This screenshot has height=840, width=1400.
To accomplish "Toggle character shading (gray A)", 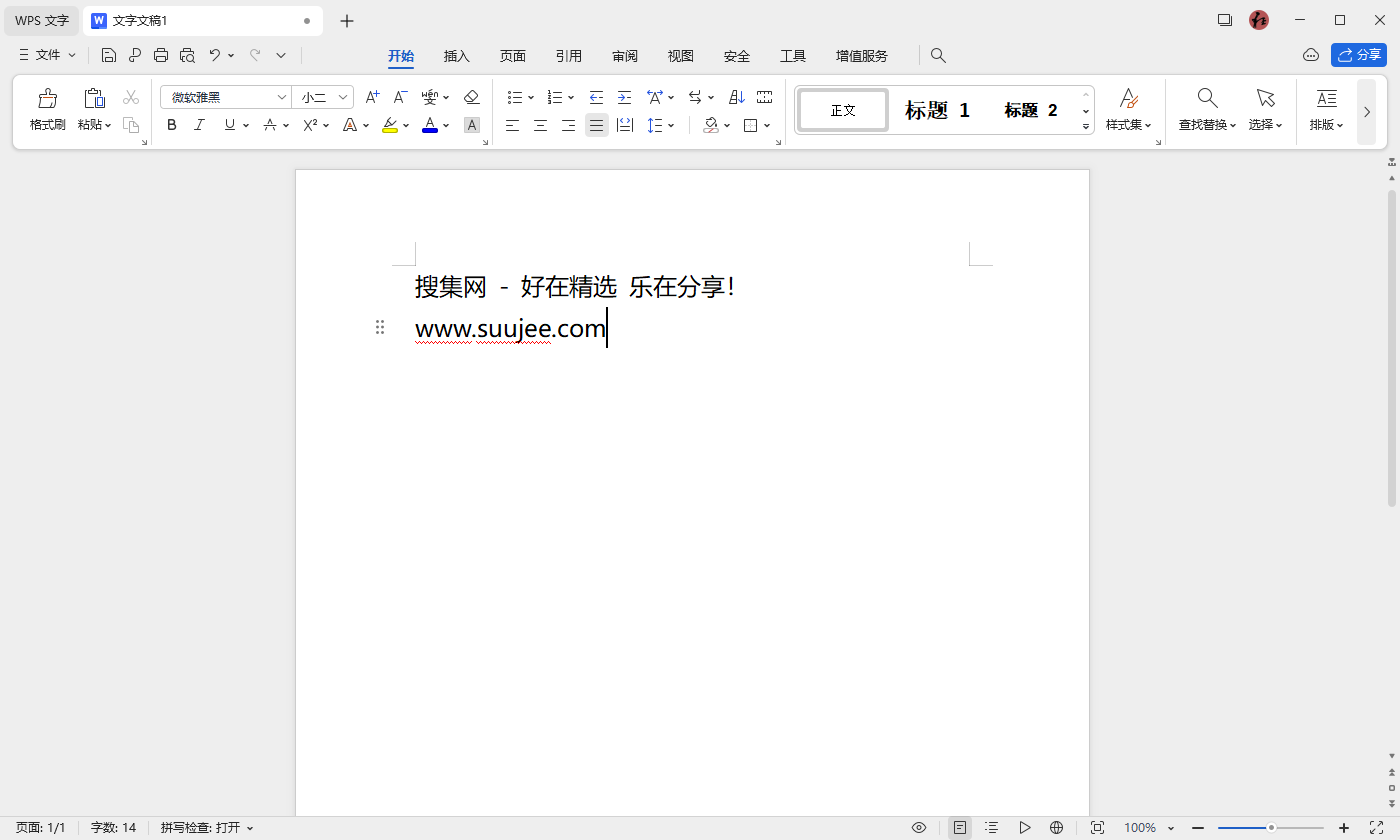I will pos(472,125).
